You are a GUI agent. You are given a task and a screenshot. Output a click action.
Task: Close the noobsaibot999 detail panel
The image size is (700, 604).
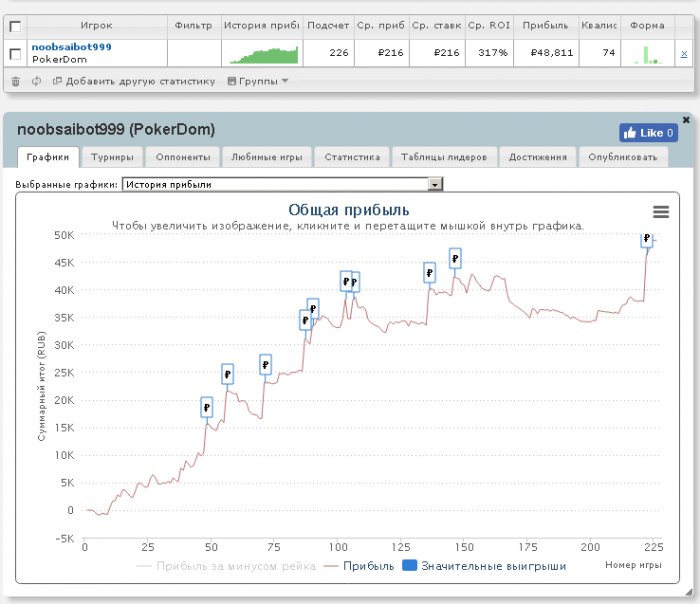tap(686, 120)
